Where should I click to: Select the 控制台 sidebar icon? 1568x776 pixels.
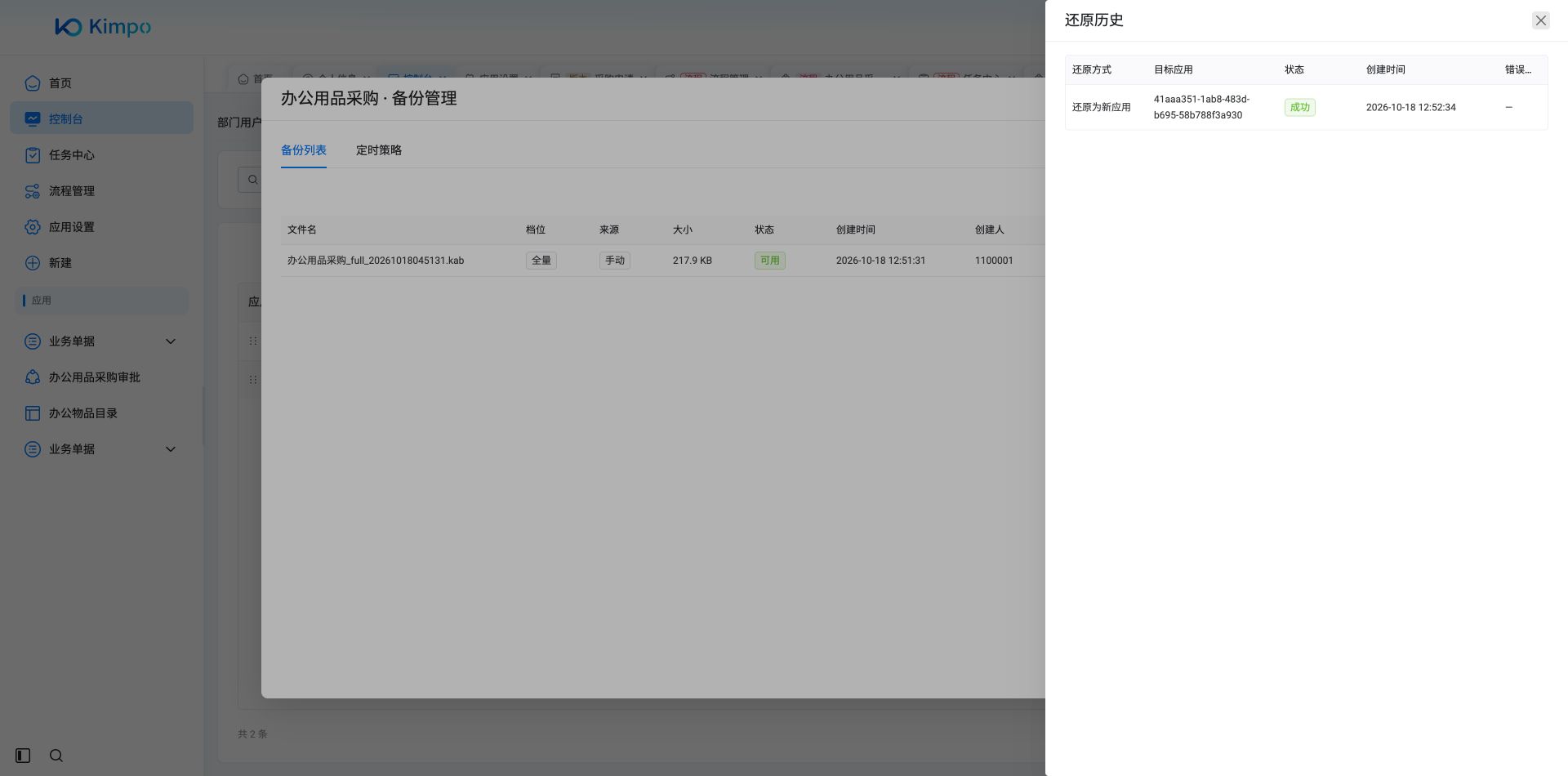(33, 118)
